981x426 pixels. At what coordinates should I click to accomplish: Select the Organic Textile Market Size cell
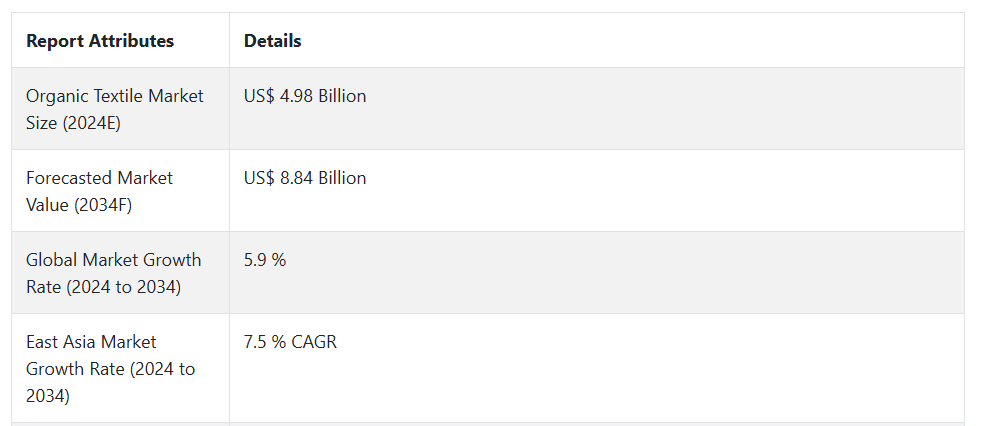point(120,109)
